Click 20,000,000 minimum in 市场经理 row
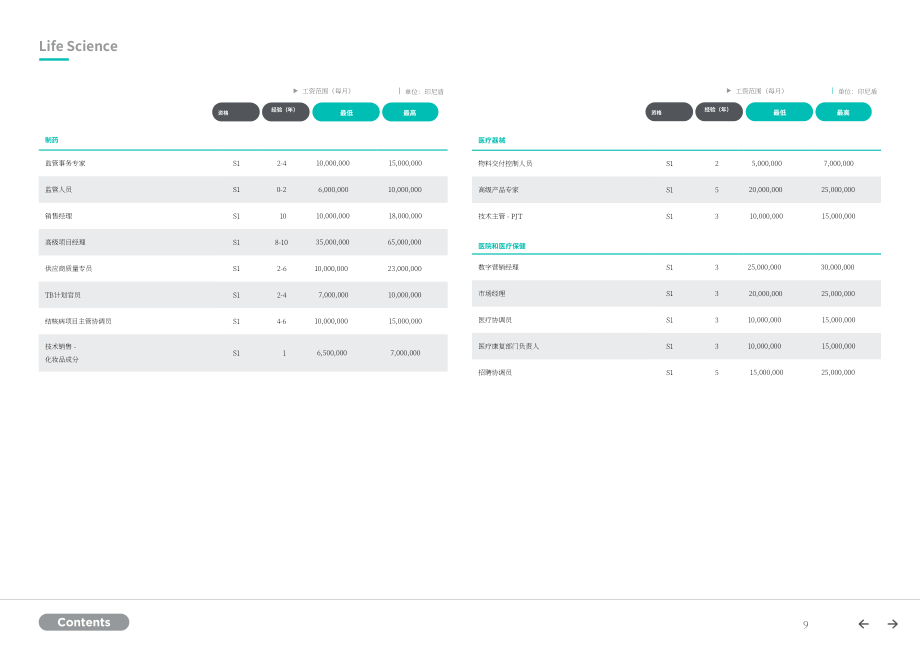The image size is (920, 651). point(766,294)
